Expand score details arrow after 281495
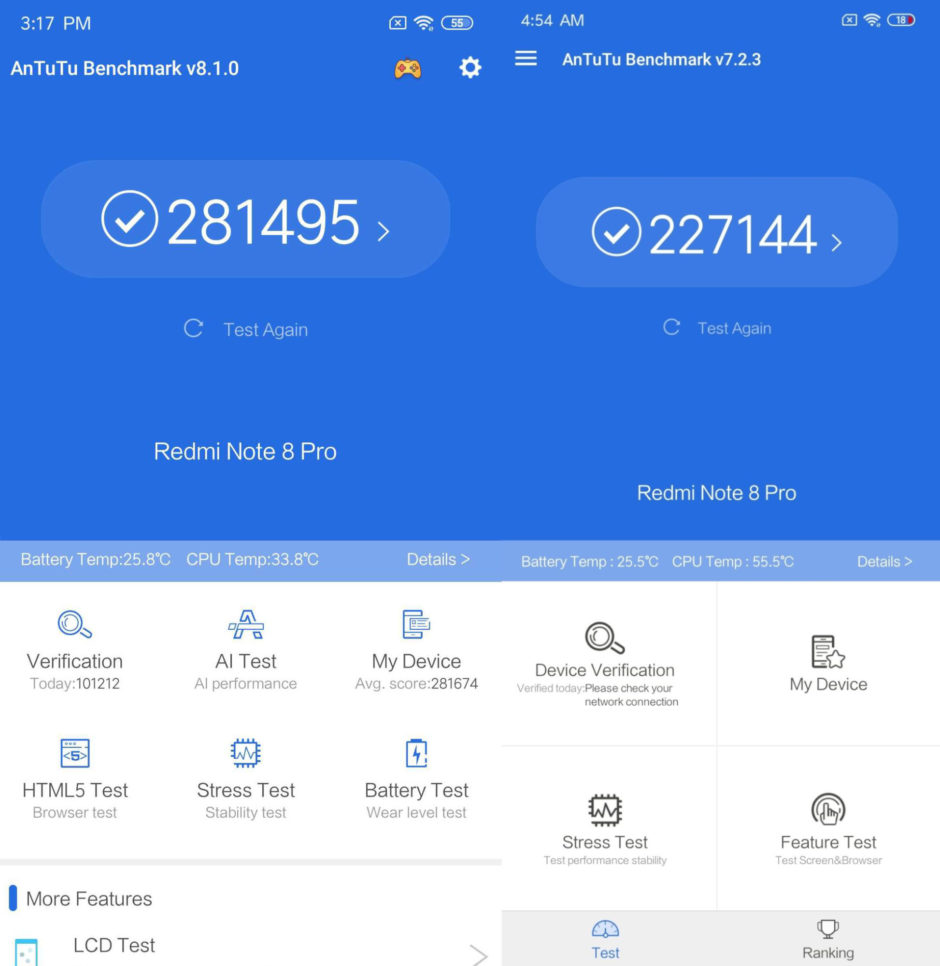 click(x=383, y=231)
